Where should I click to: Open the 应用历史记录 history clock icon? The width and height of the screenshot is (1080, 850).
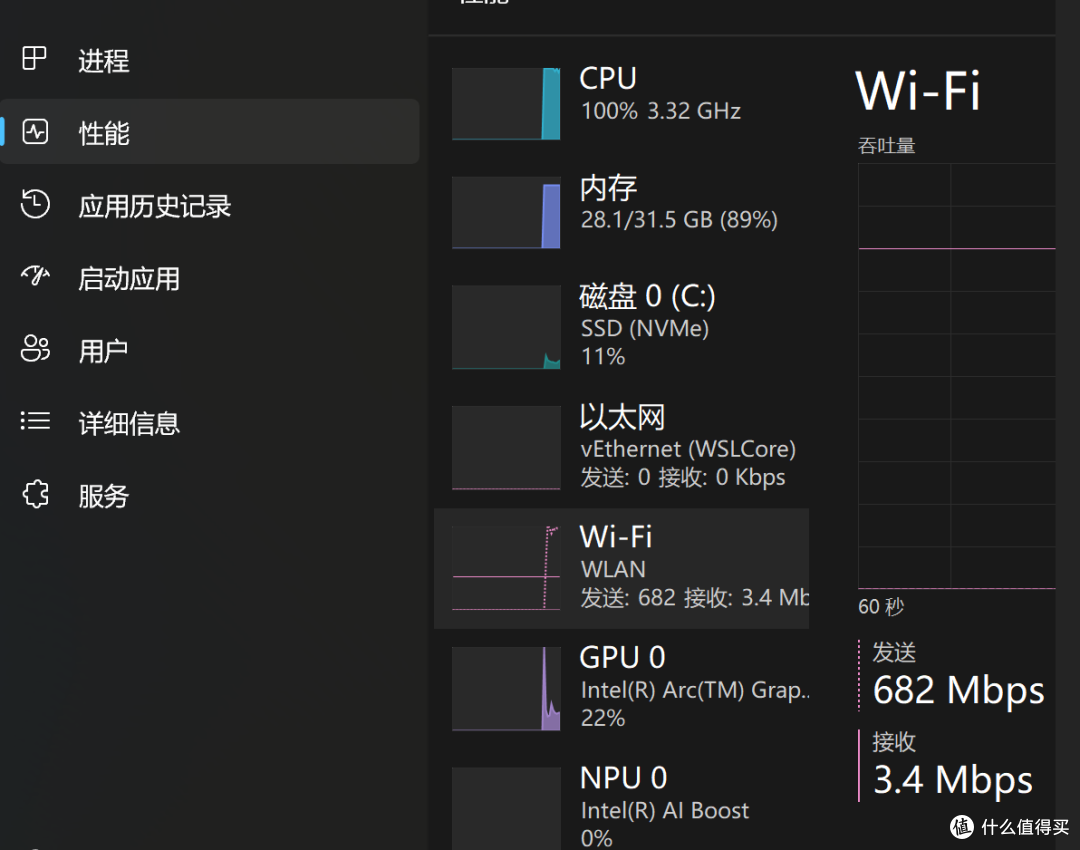pyautogui.click(x=35, y=204)
